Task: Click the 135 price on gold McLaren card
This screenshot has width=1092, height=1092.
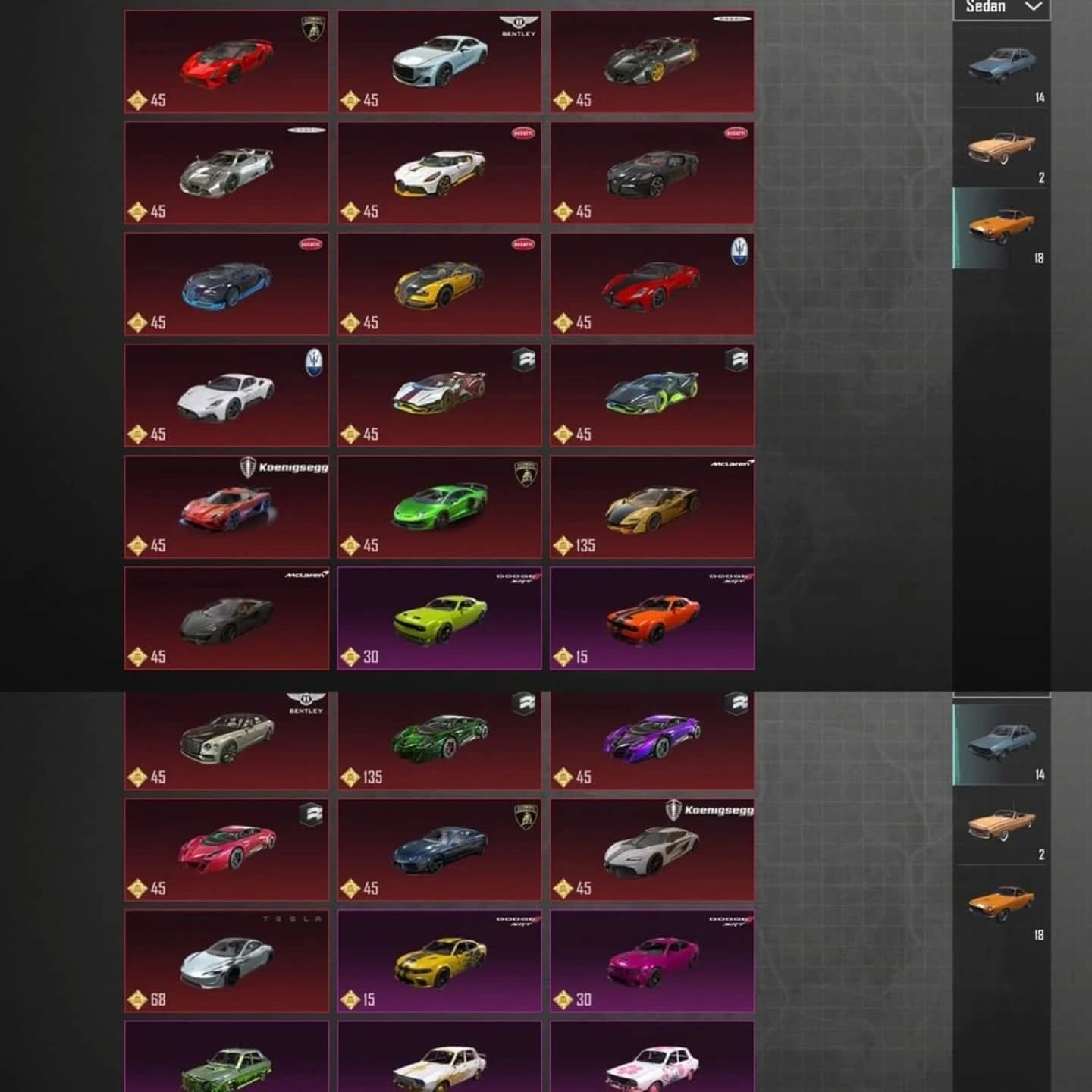Action: coord(585,545)
